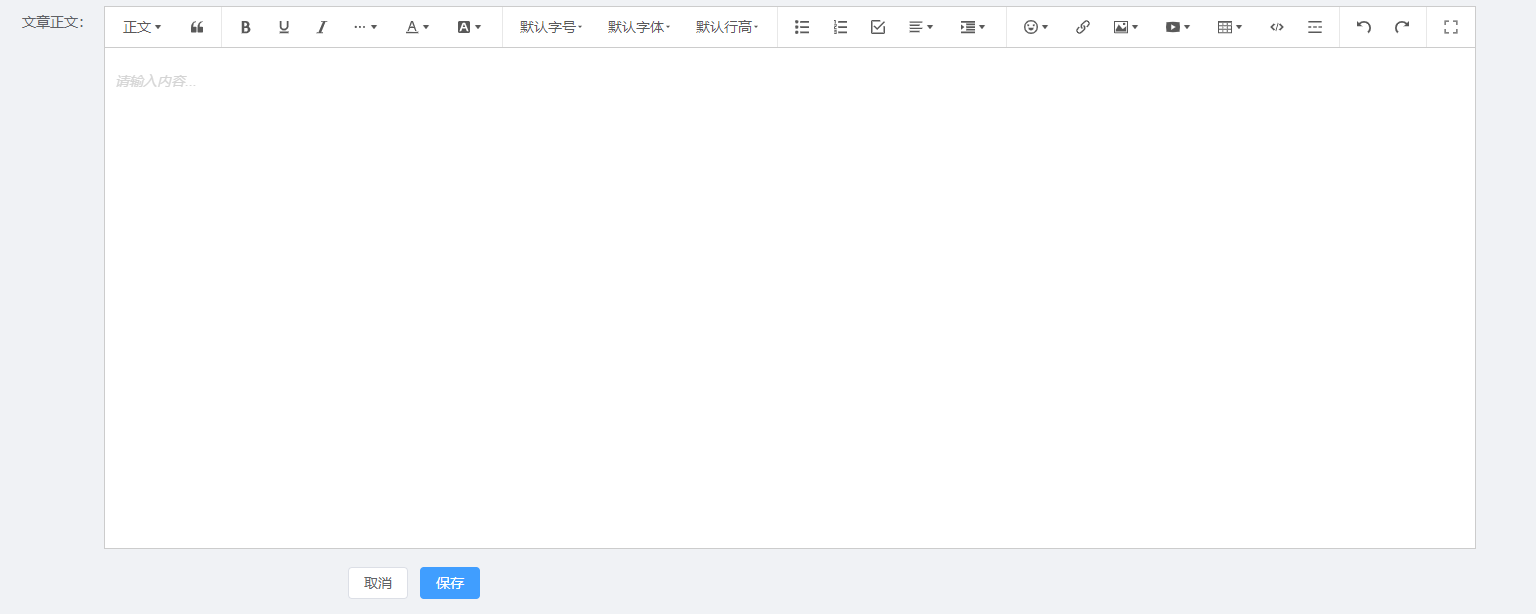This screenshot has height=614, width=1536.
Task: Undo the last edit
Action: point(1364,27)
